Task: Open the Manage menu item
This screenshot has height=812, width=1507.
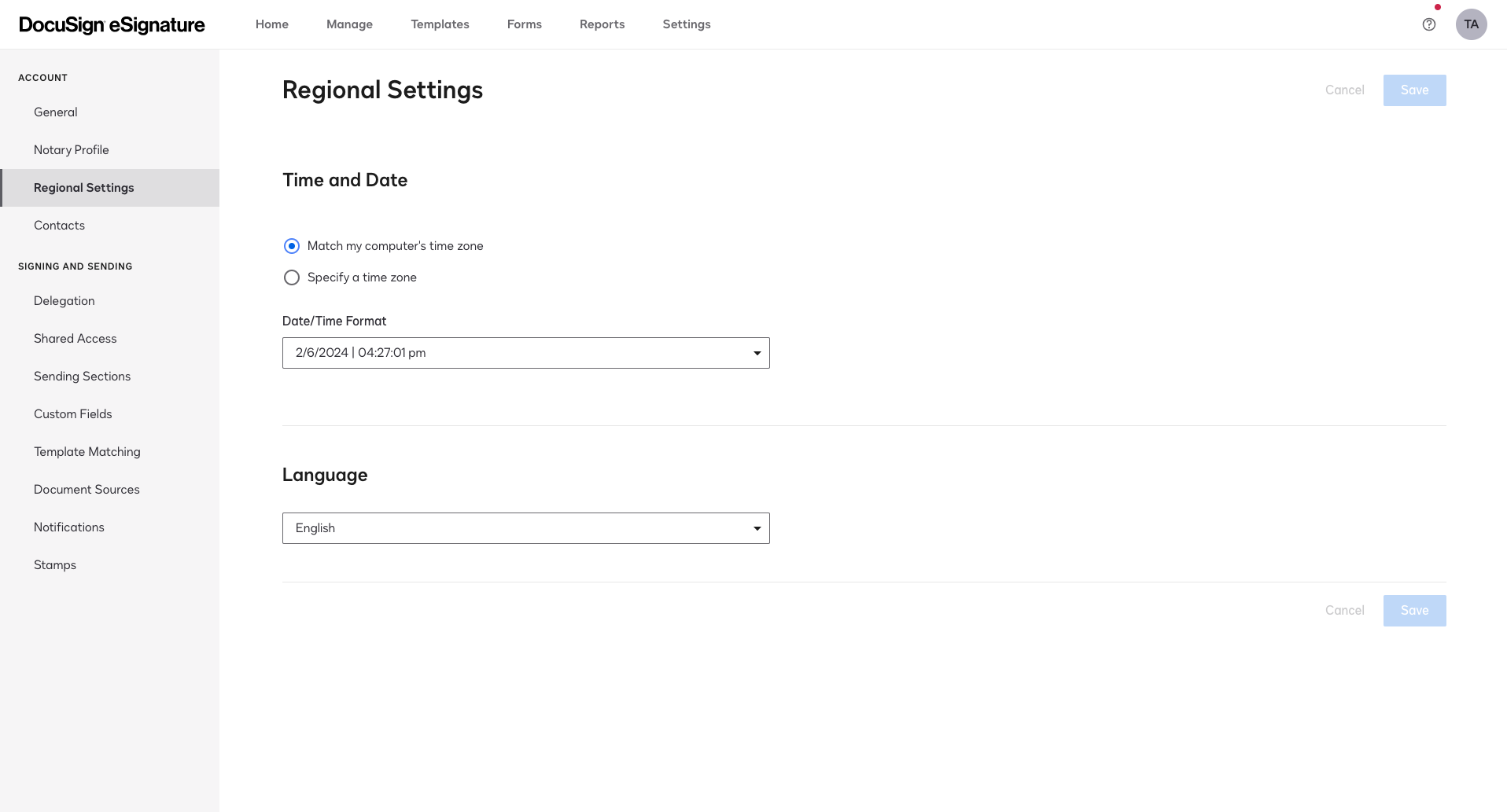Action: tap(349, 24)
